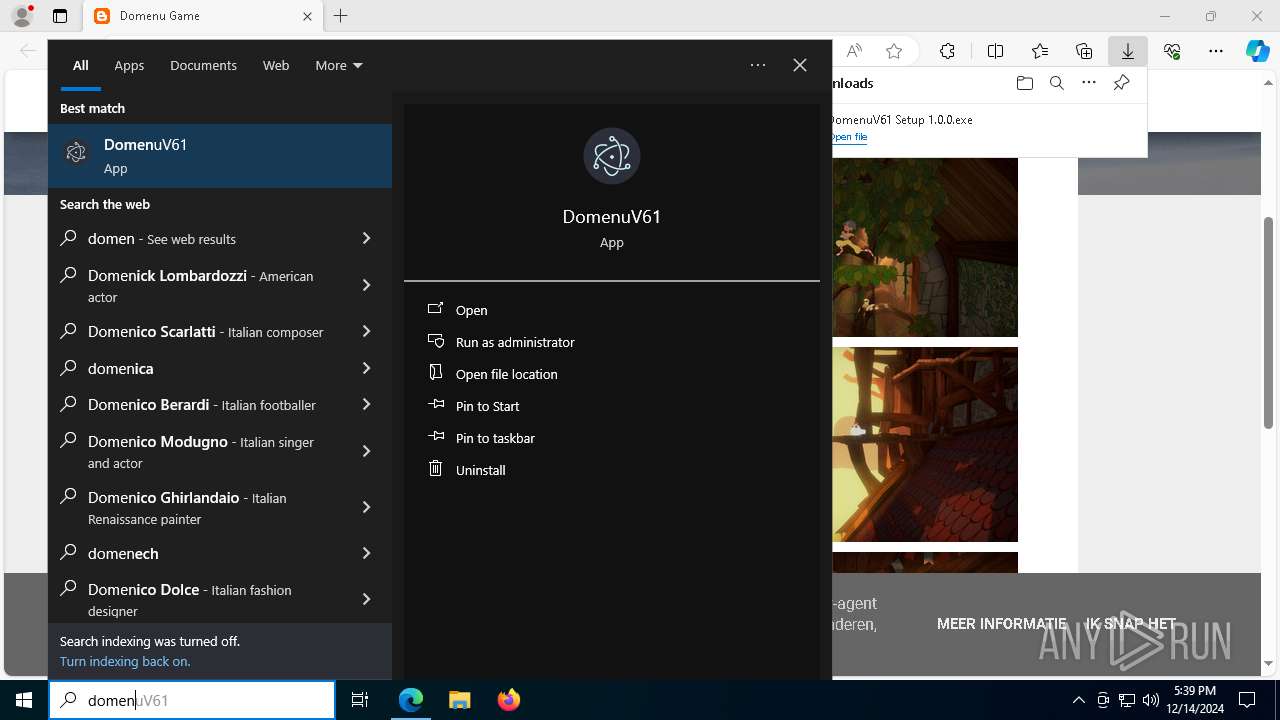
Task: Open Edge Settings and more menu
Action: click(x=1216, y=51)
